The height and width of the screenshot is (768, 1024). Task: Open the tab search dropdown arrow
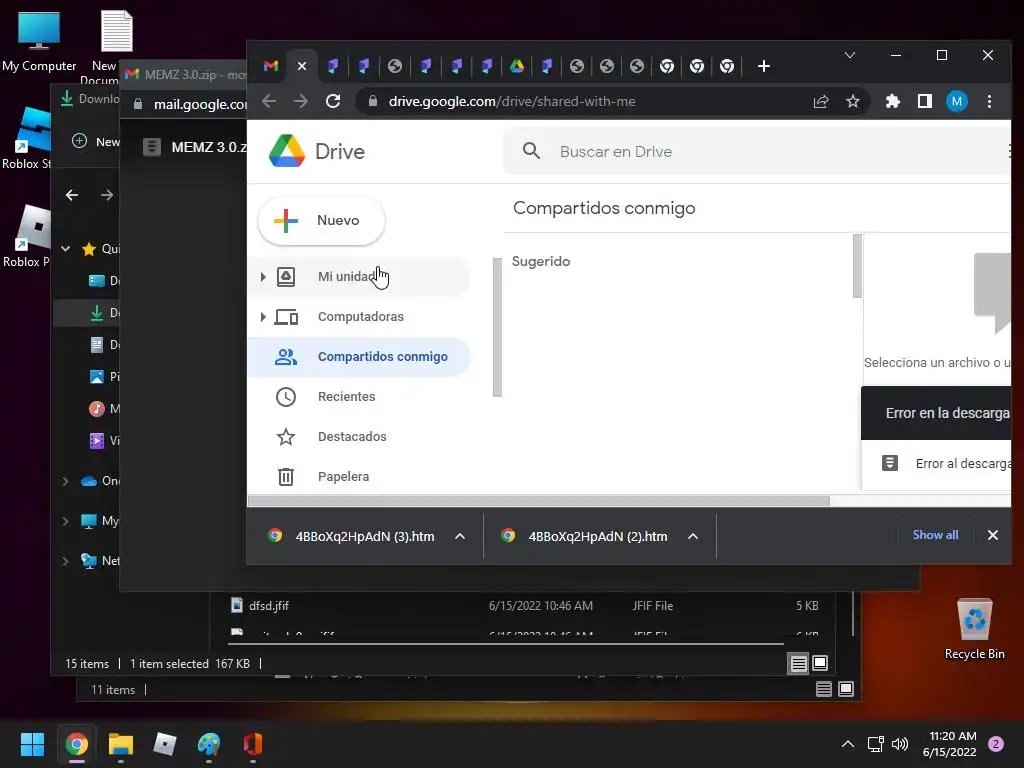click(x=850, y=55)
